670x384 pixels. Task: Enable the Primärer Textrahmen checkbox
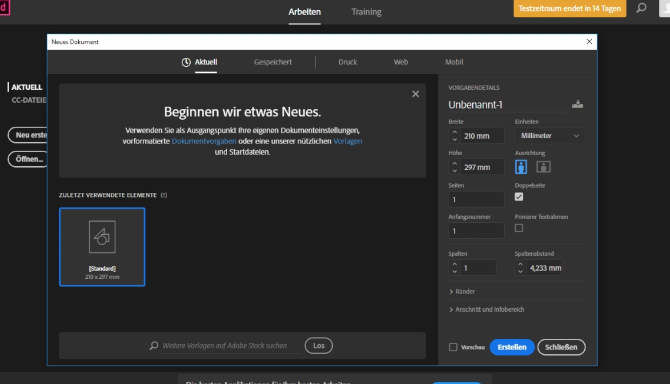point(519,228)
